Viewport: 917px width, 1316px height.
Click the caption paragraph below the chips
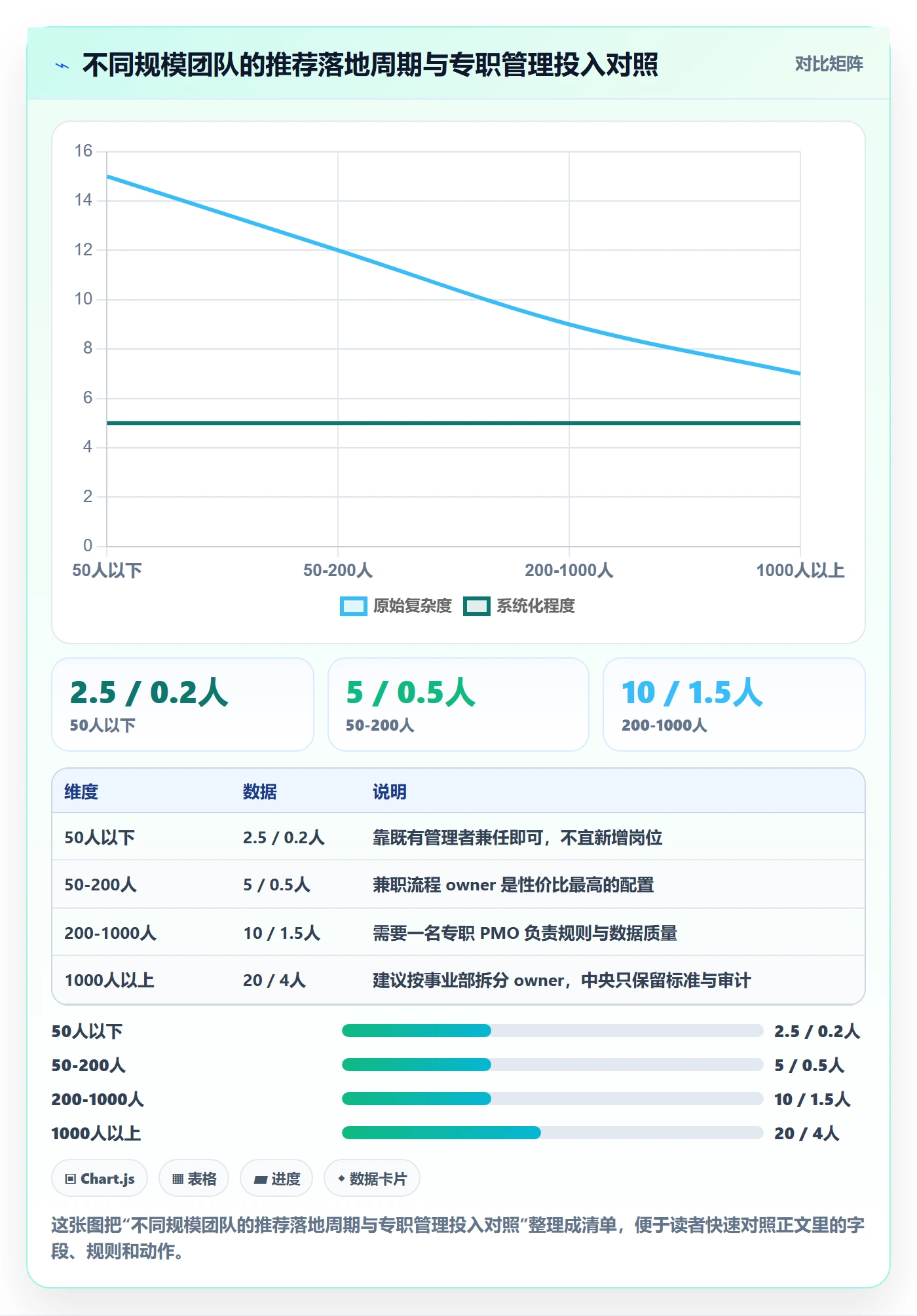tap(458, 1238)
